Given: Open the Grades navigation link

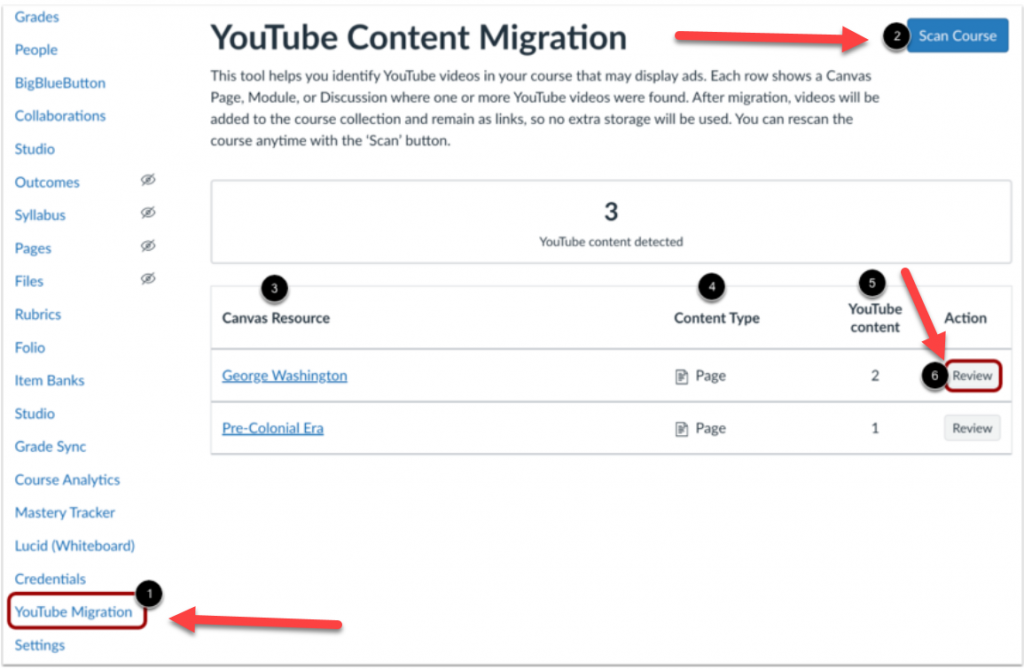Looking at the screenshot, I should point(37,17).
